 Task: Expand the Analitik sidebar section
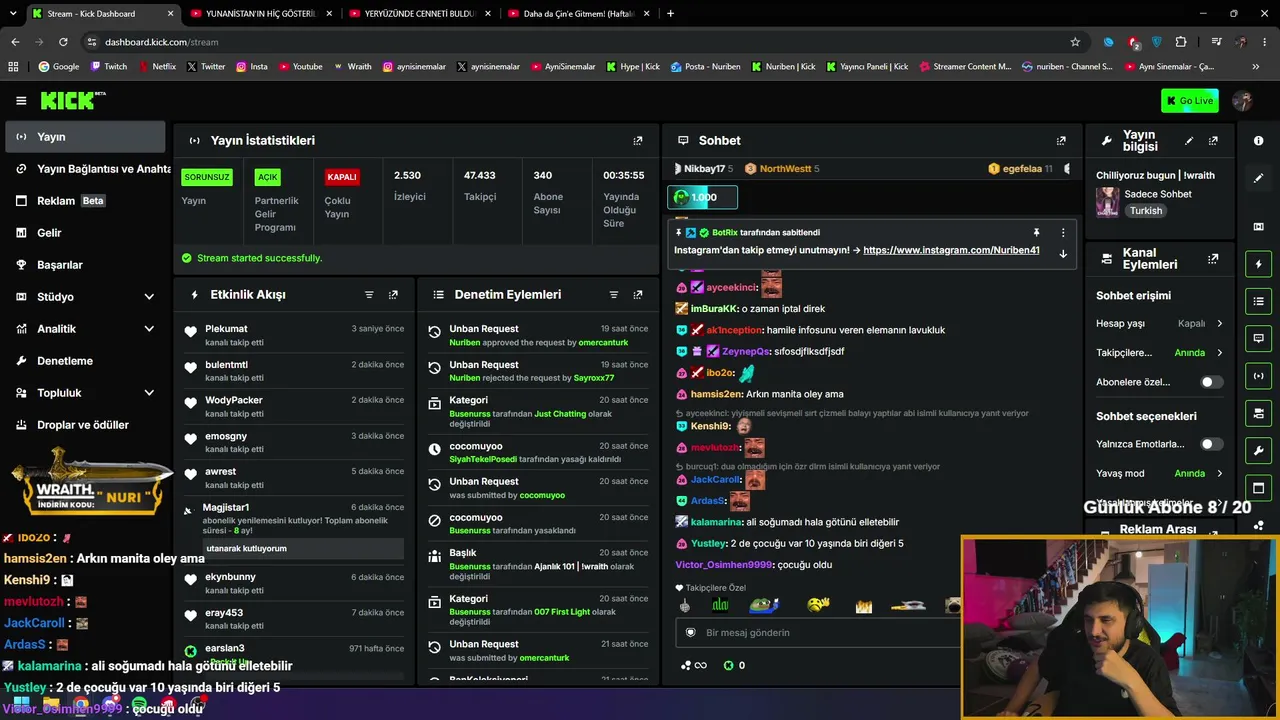149,329
